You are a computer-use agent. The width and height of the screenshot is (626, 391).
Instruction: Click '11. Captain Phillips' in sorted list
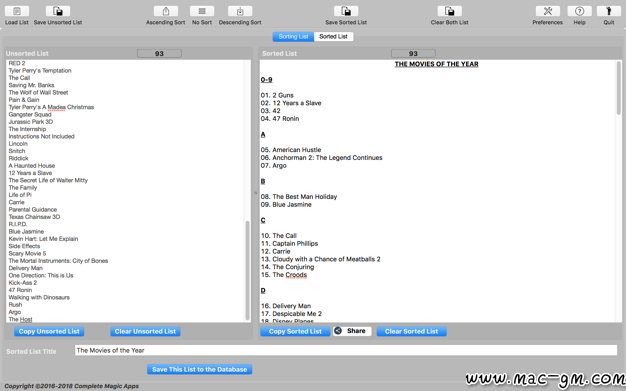289,244
